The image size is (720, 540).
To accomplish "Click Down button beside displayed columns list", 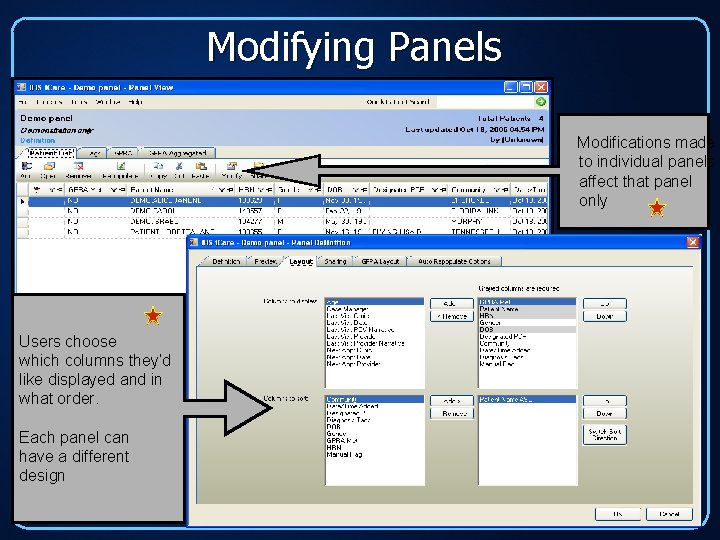I will [604, 316].
